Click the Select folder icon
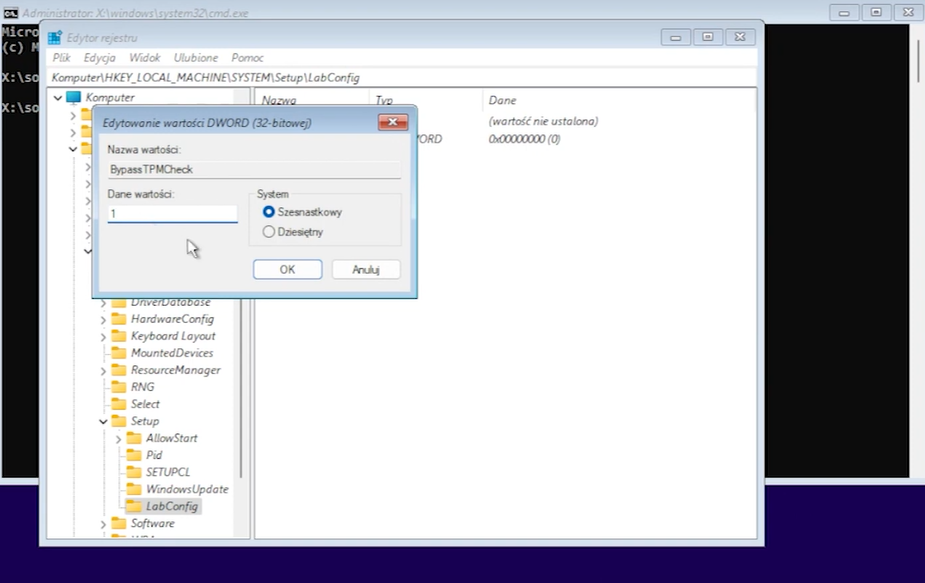925x583 pixels. tap(119, 404)
